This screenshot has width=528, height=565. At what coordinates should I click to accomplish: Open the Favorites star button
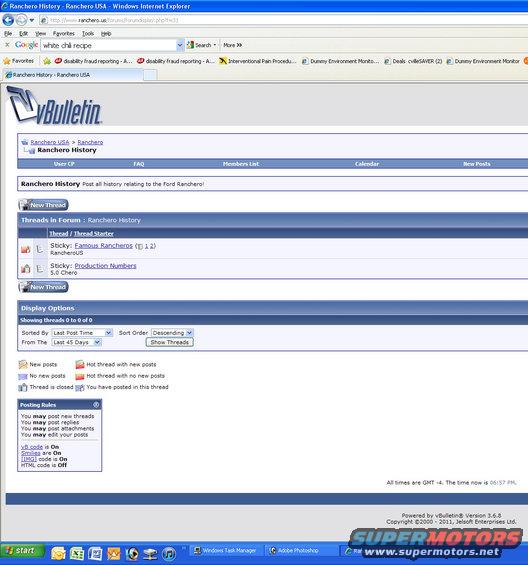coord(18,61)
